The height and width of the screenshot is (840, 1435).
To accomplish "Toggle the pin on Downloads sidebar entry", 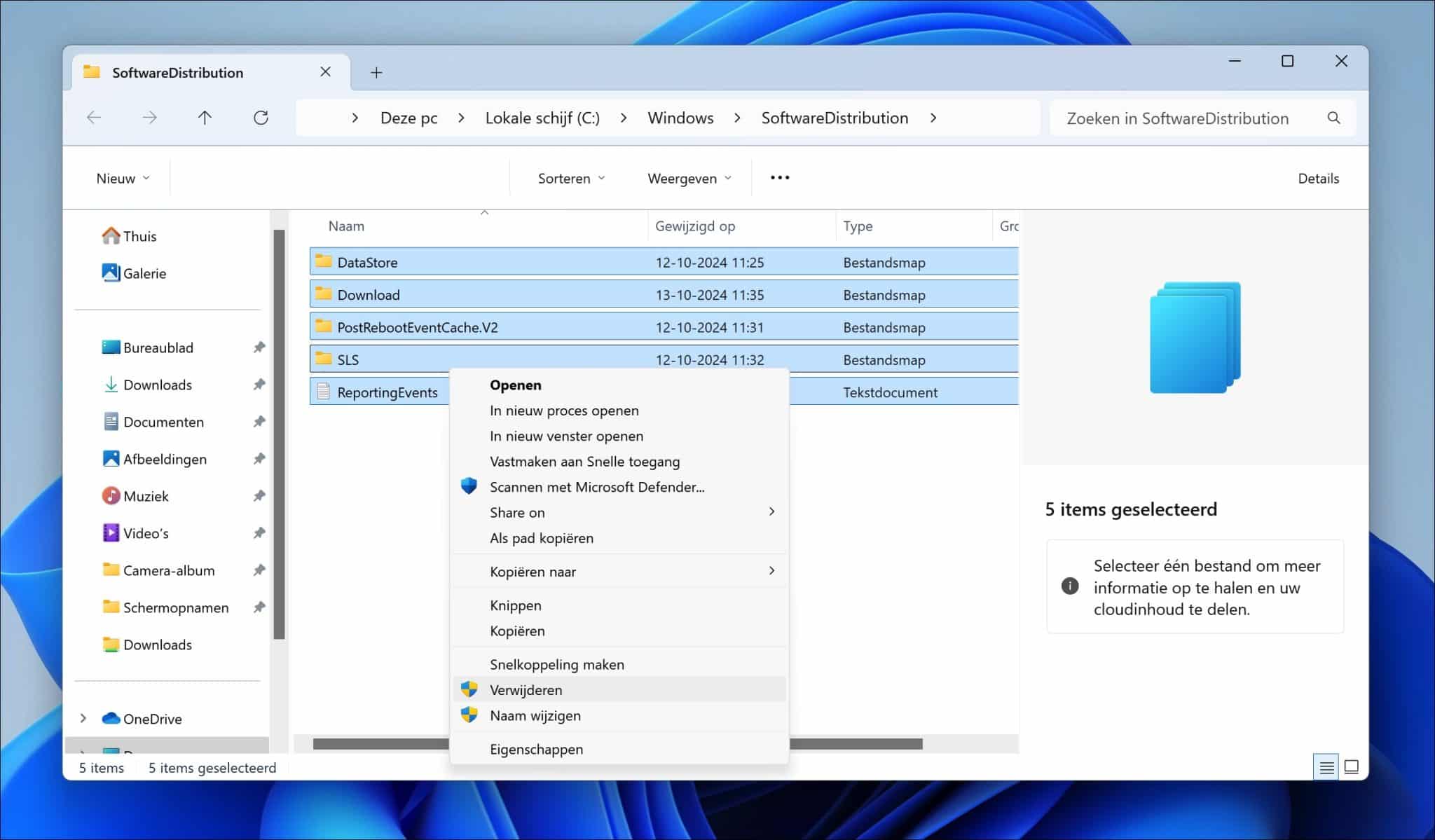I will point(260,384).
